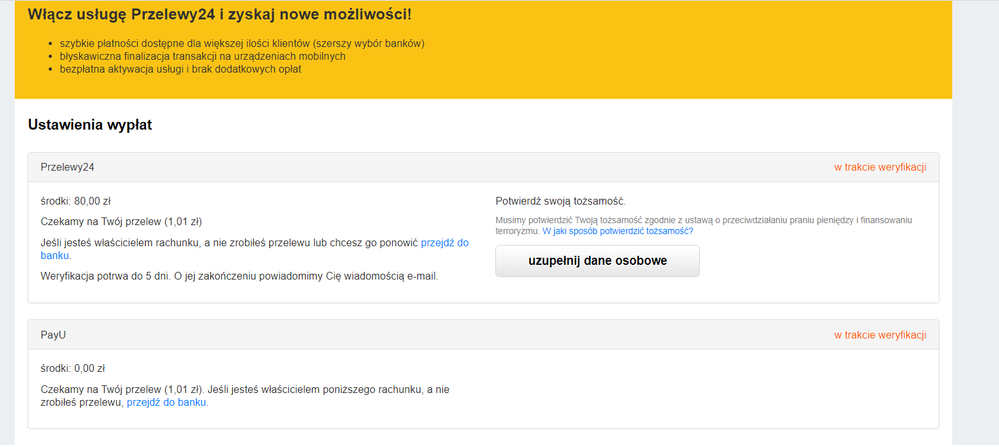Click PayU 'w trakcie weryfikacji' status
999x447 pixels.
[x=880, y=334]
